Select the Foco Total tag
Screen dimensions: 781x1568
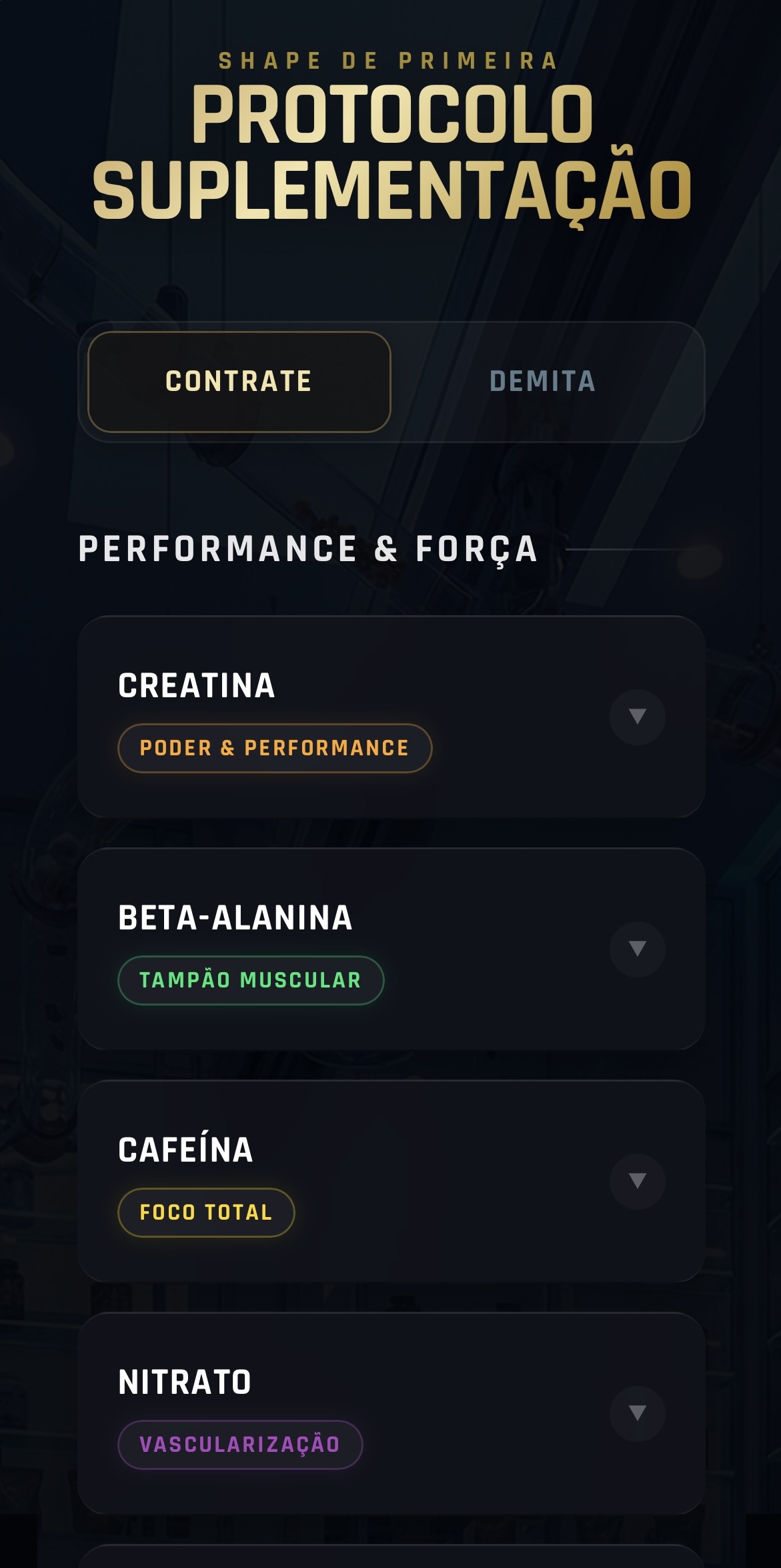[206, 1212]
